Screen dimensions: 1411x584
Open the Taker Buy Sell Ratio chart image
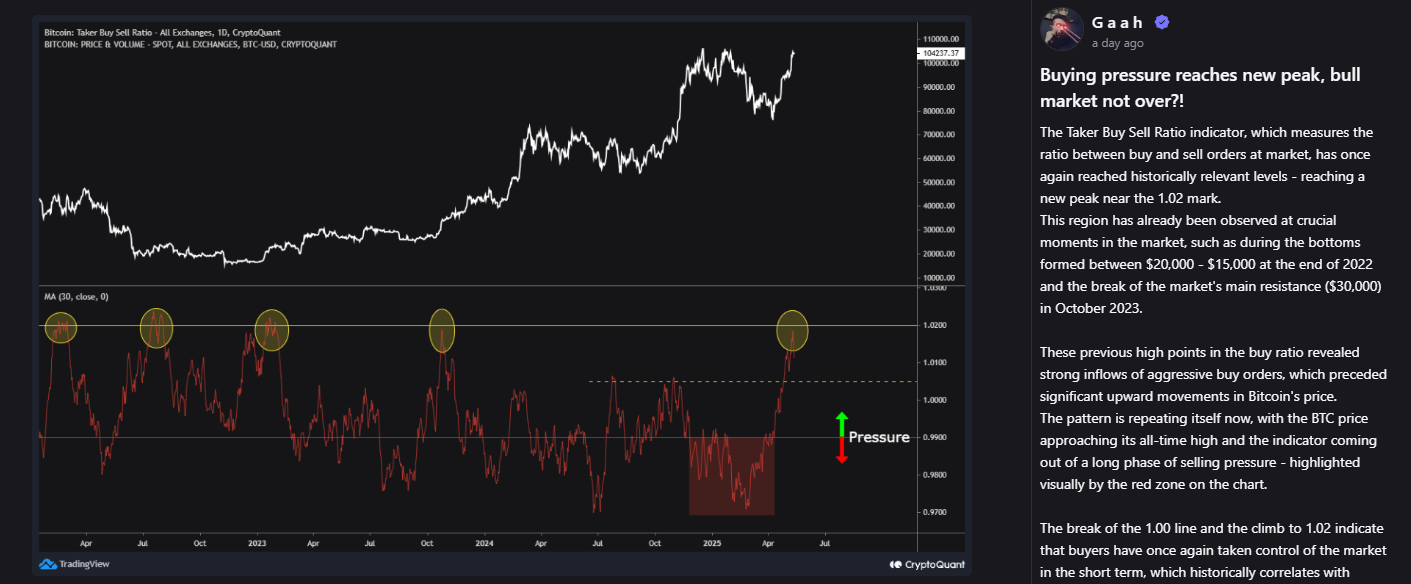502,297
